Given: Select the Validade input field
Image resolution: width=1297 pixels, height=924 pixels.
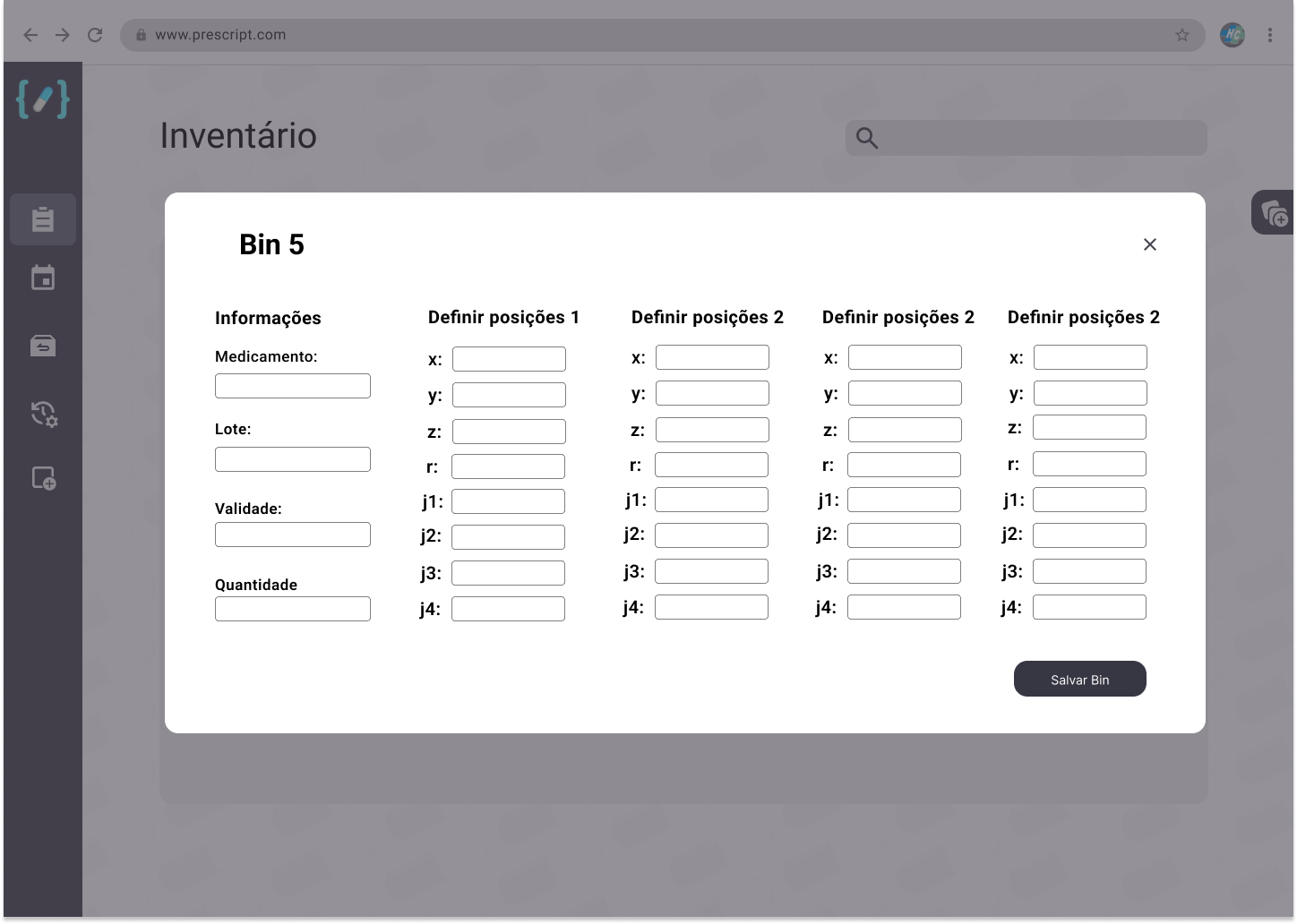Looking at the screenshot, I should (293, 535).
